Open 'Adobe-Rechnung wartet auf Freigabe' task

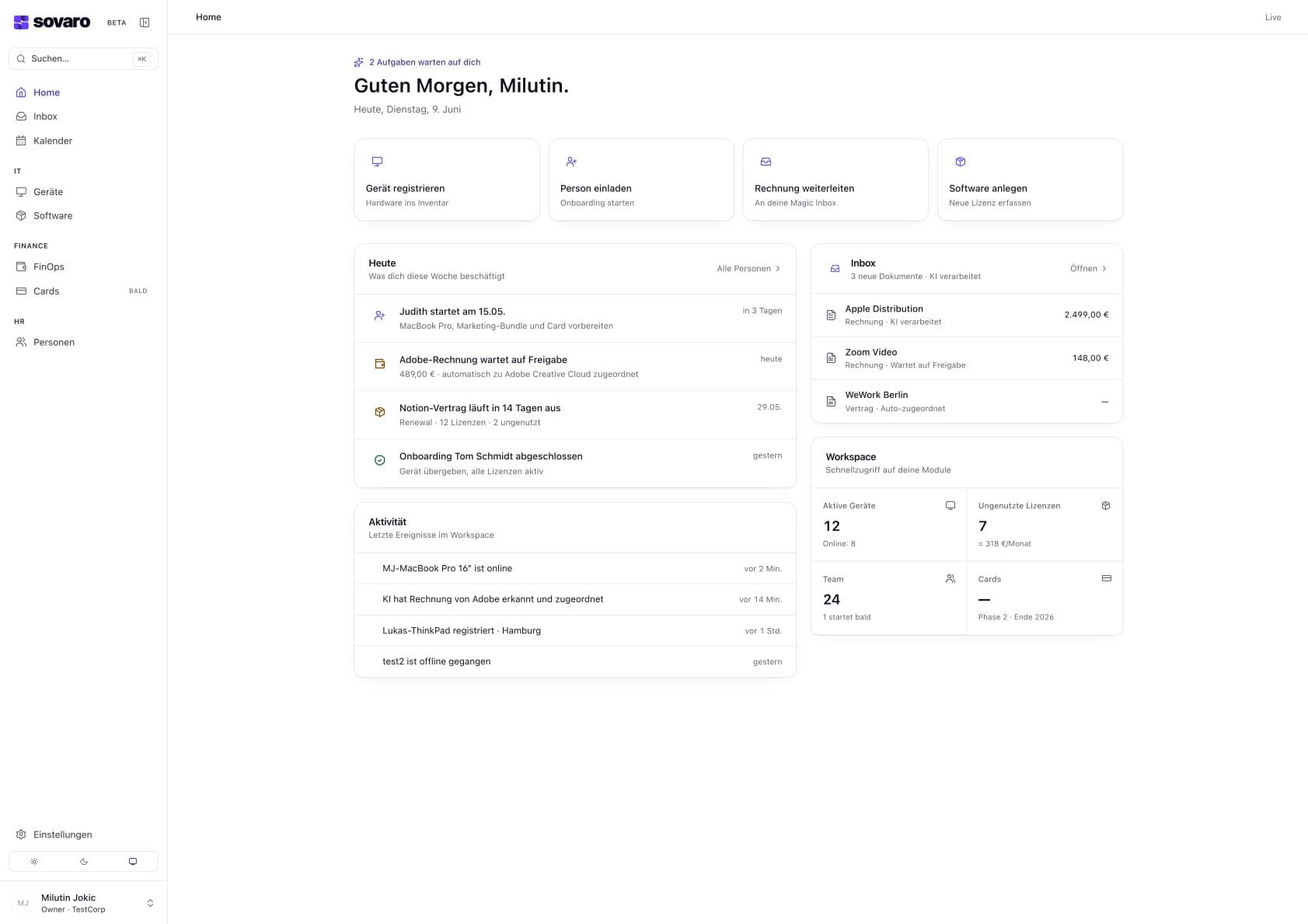point(575,367)
